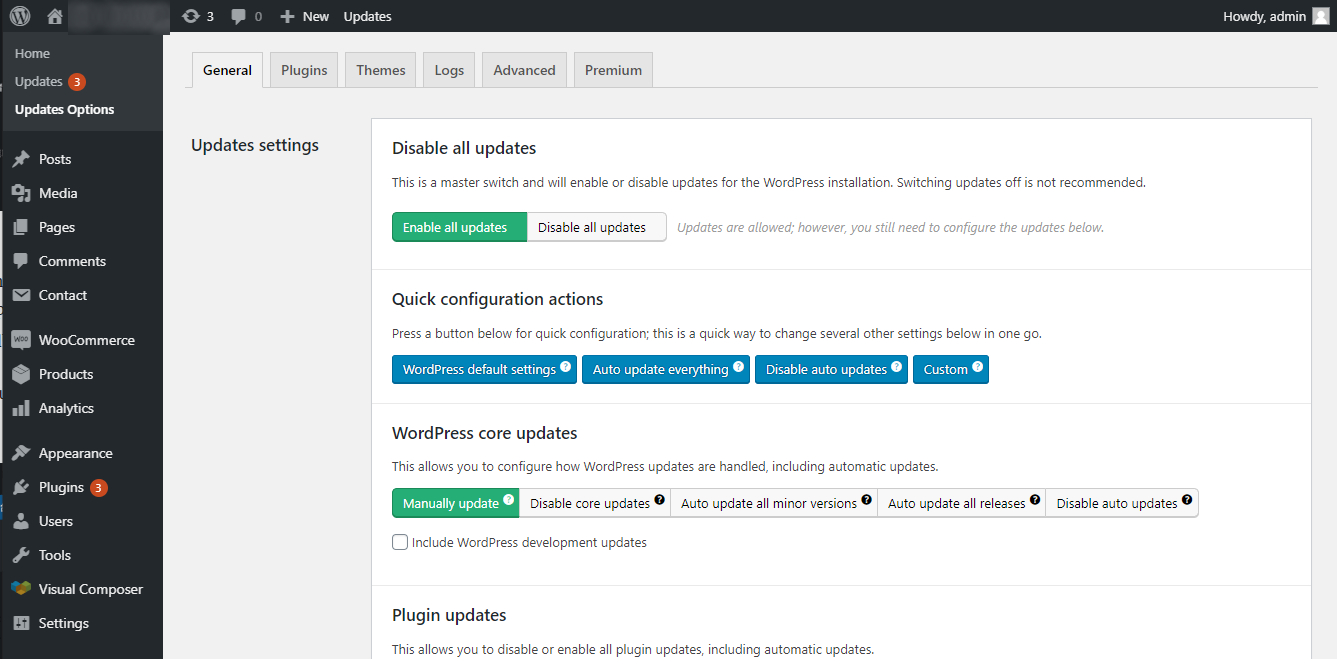The image size is (1337, 659).
Task: Select Disable core updates option
Action: pos(594,503)
